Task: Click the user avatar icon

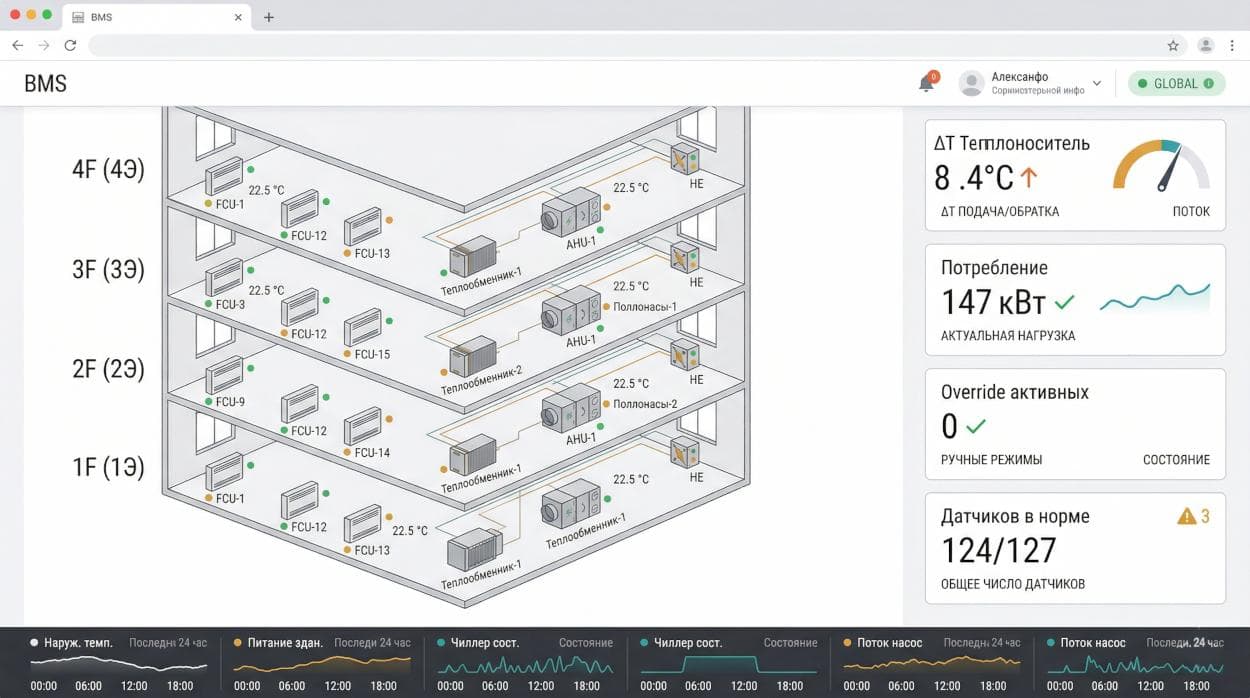Action: click(971, 84)
